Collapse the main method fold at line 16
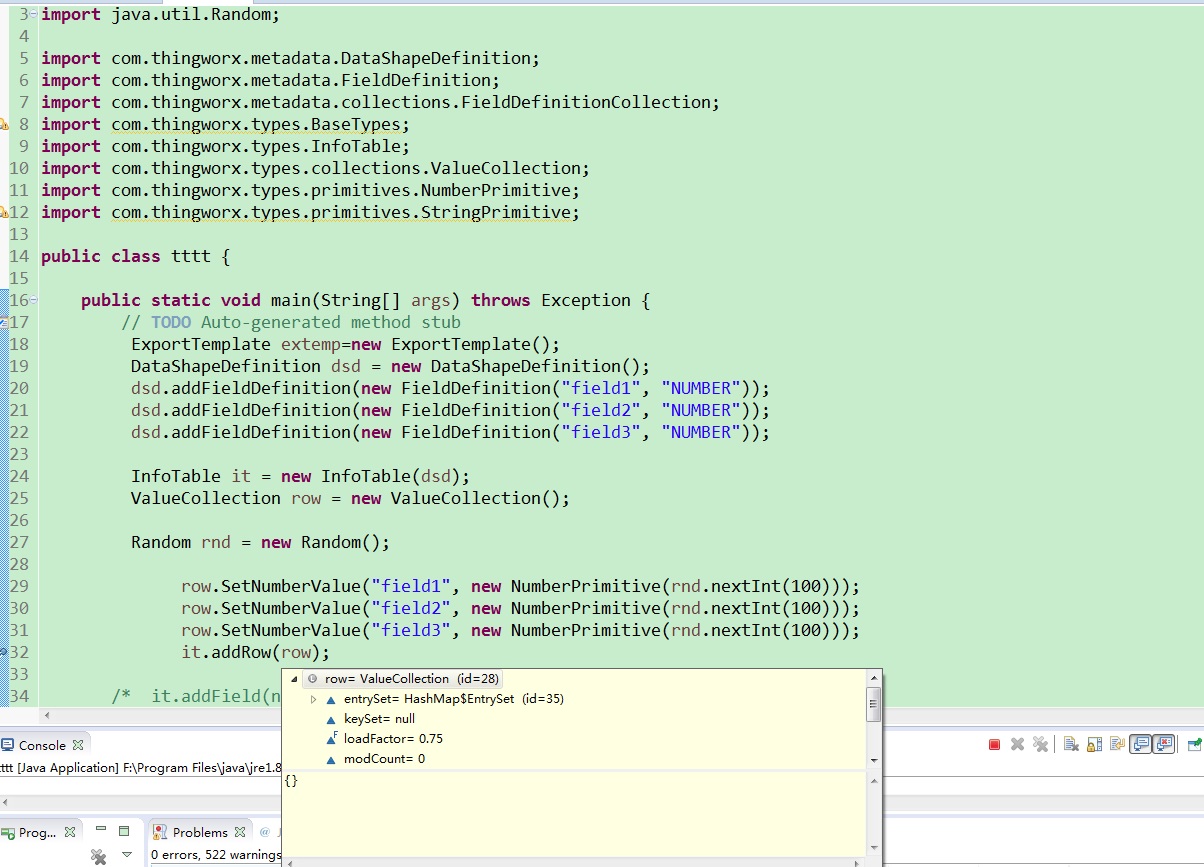Image resolution: width=1204 pixels, height=867 pixels. [34, 300]
